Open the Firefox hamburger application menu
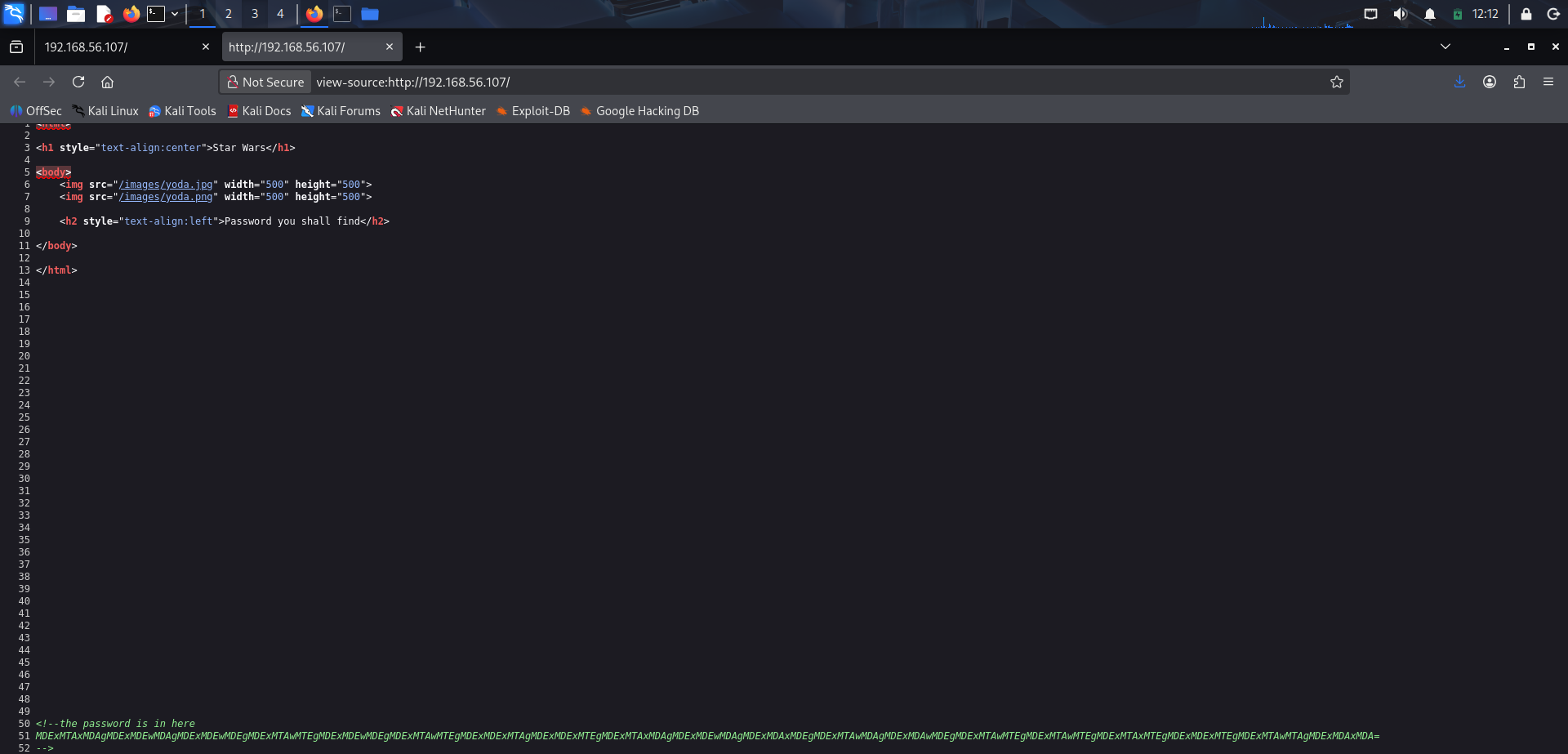 [x=1548, y=82]
